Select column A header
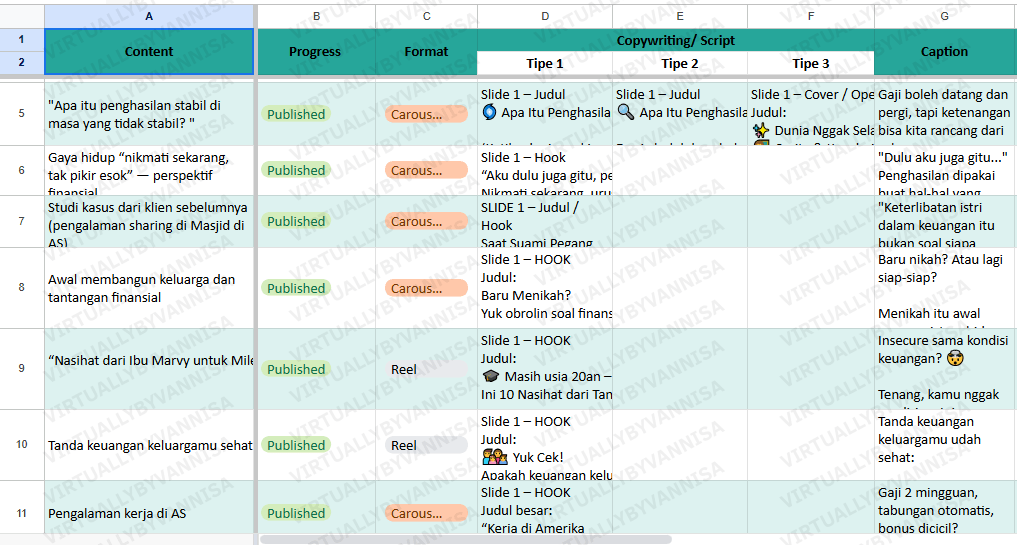The width and height of the screenshot is (1017, 545). point(149,16)
